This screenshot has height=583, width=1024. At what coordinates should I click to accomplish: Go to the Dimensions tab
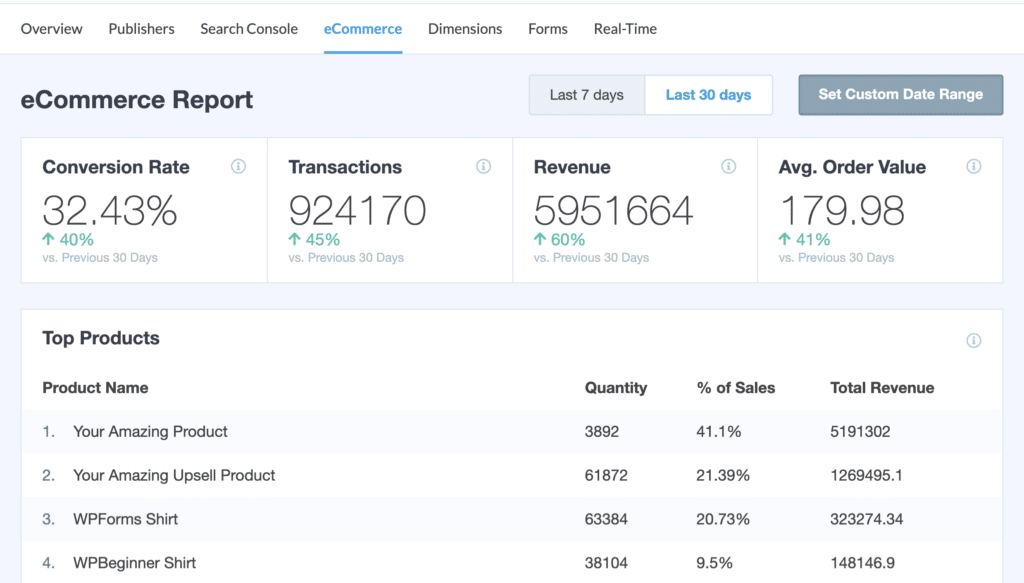465,29
